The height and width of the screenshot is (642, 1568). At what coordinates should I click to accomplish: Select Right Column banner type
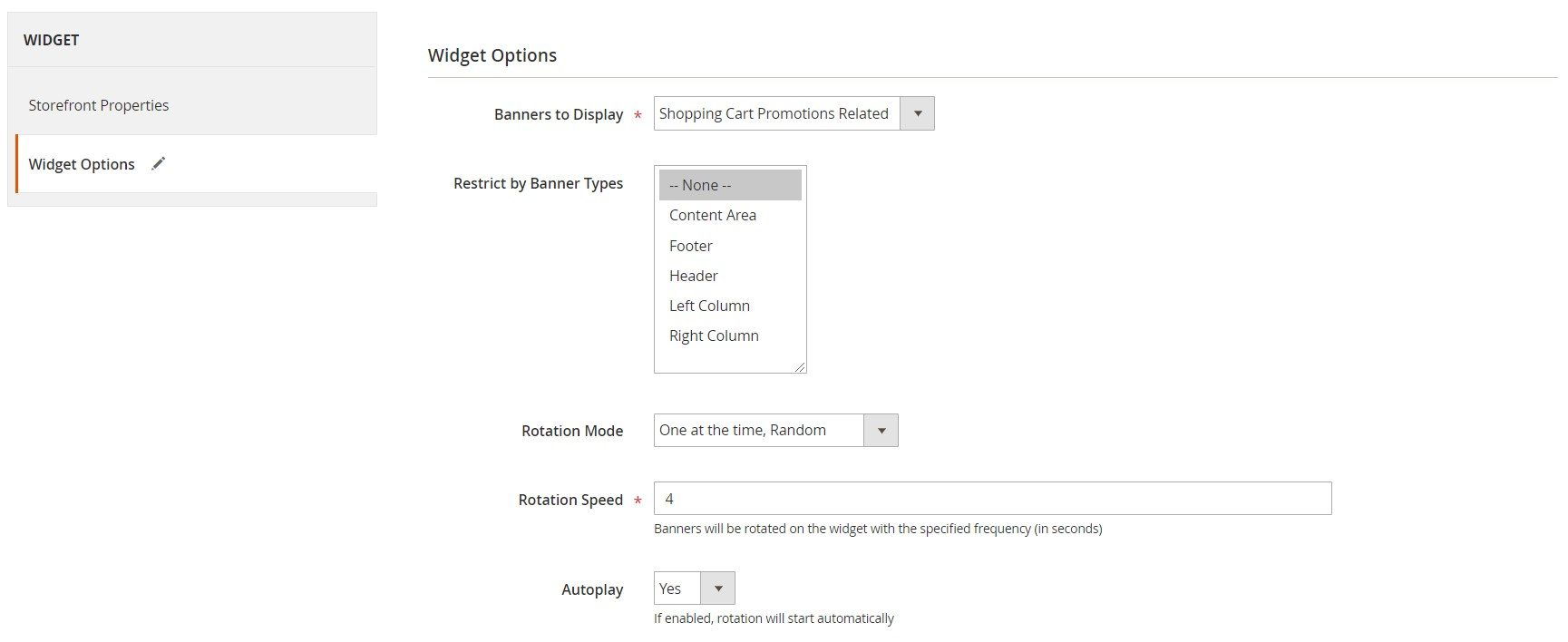pyautogui.click(x=714, y=336)
